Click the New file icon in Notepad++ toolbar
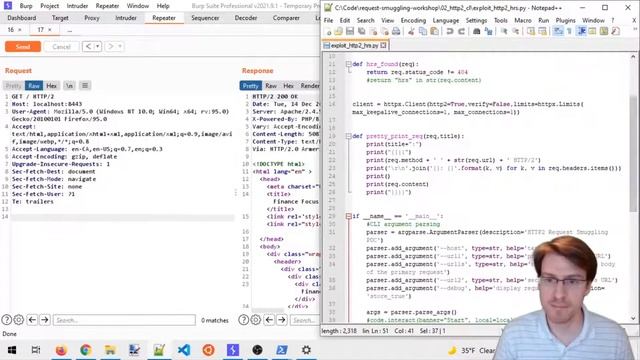The height and width of the screenshot is (360, 640). (328, 31)
